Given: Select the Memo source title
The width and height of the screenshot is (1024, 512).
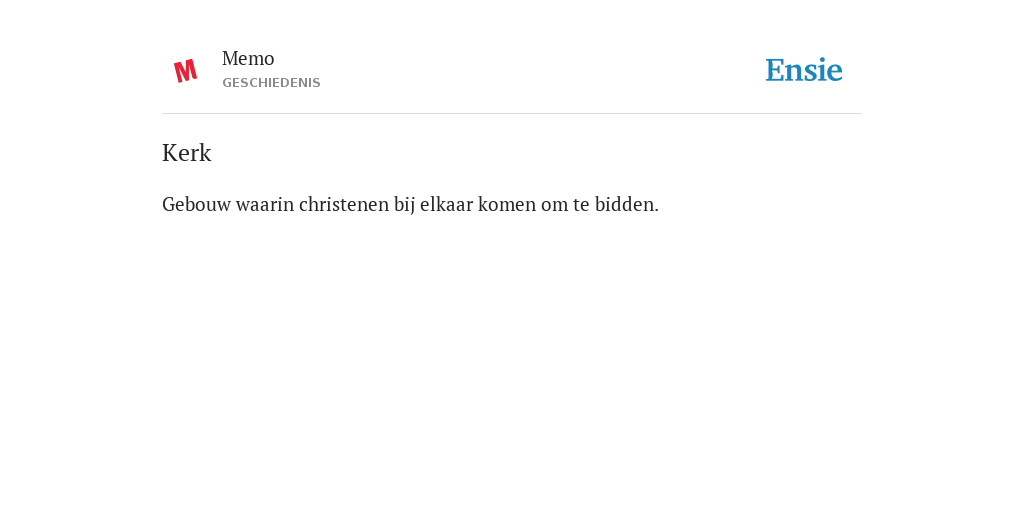Looking at the screenshot, I should point(248,59).
